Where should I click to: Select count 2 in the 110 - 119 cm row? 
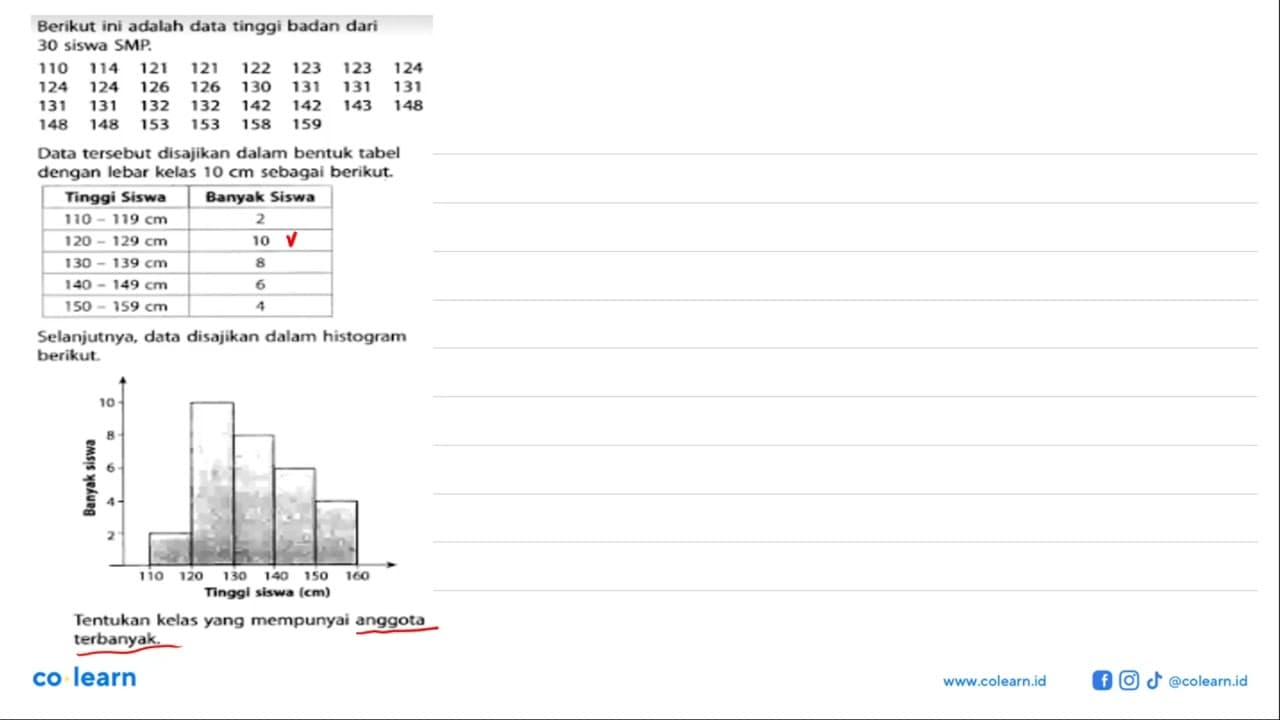point(260,219)
